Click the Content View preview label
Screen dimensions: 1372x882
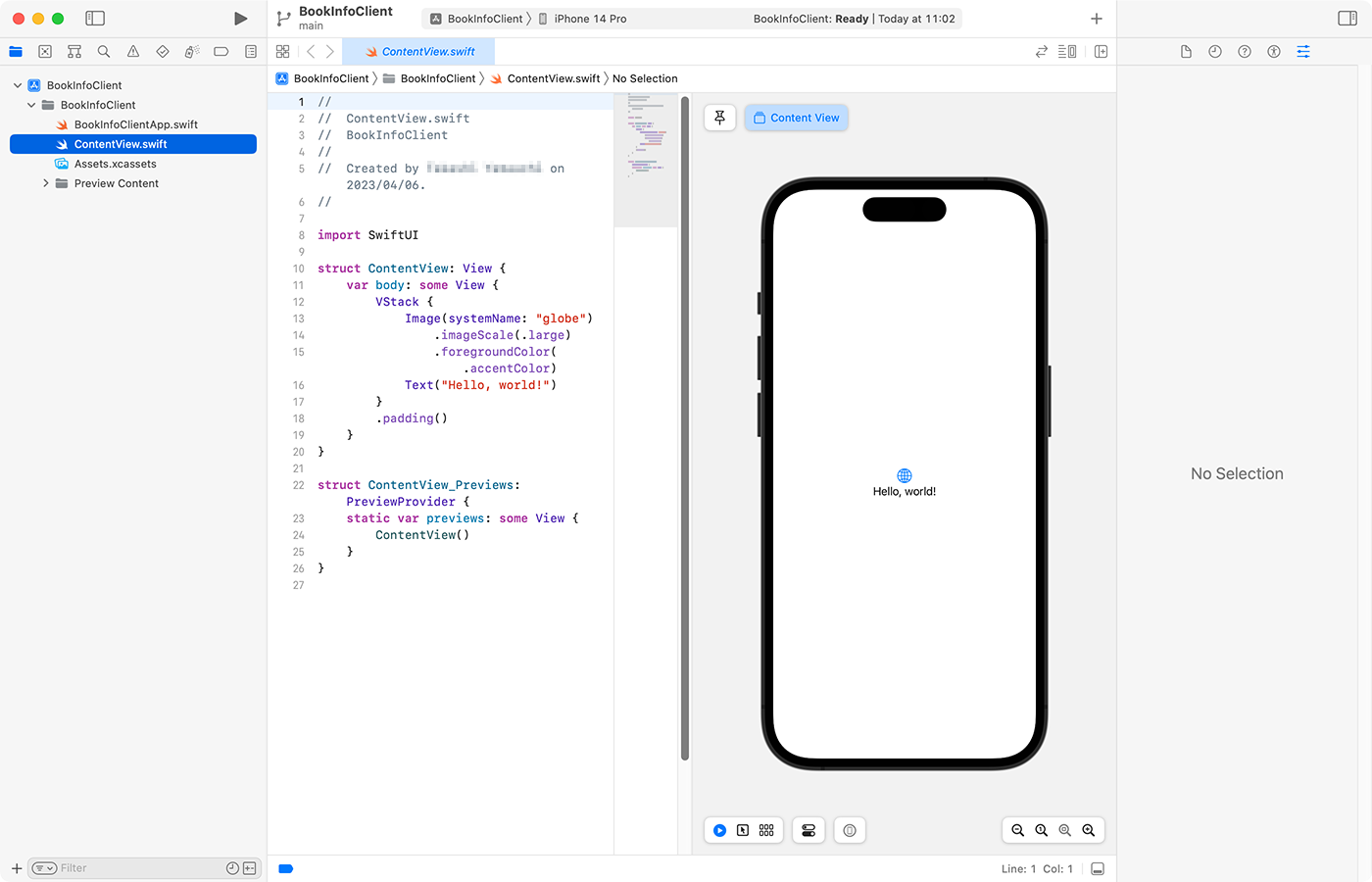[x=796, y=117]
